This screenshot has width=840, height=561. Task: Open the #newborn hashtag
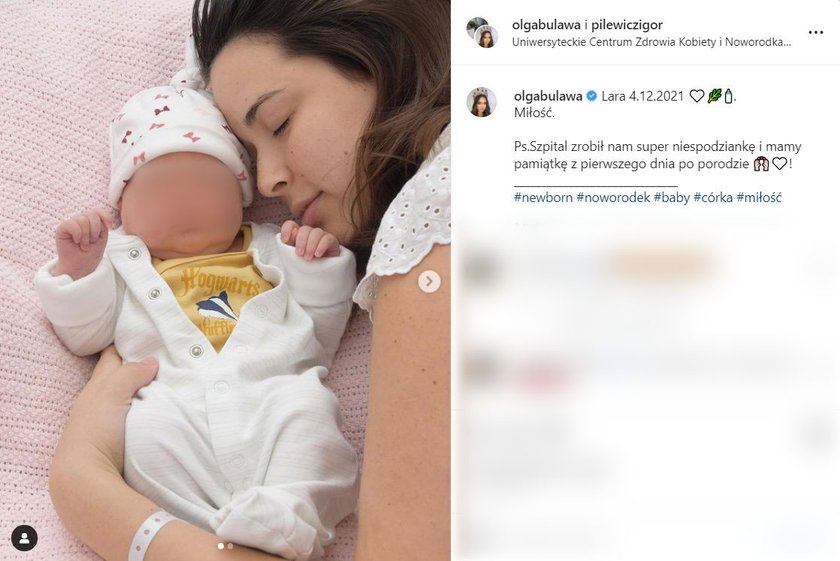click(543, 197)
